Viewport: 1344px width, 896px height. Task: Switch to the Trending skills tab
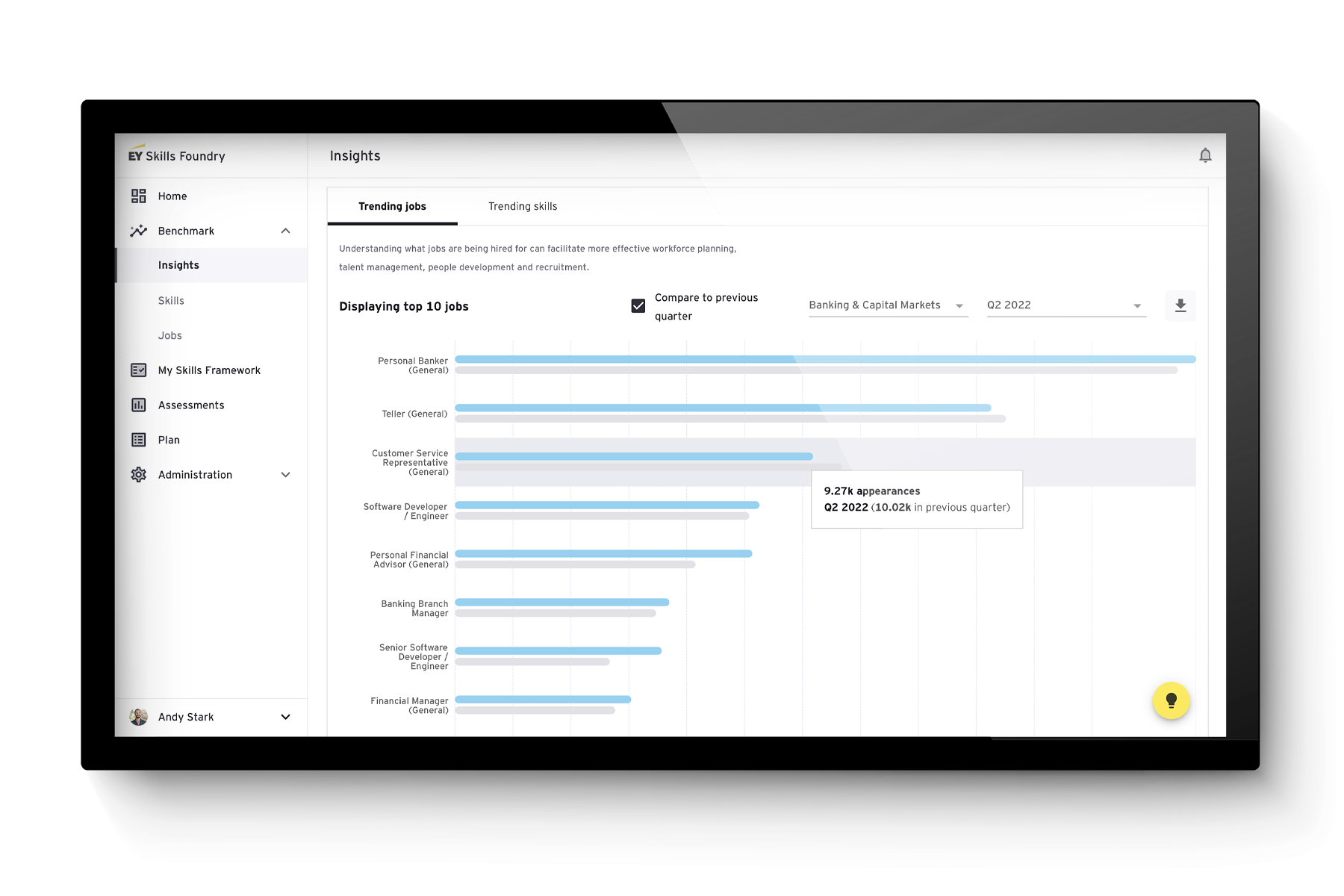coord(523,207)
